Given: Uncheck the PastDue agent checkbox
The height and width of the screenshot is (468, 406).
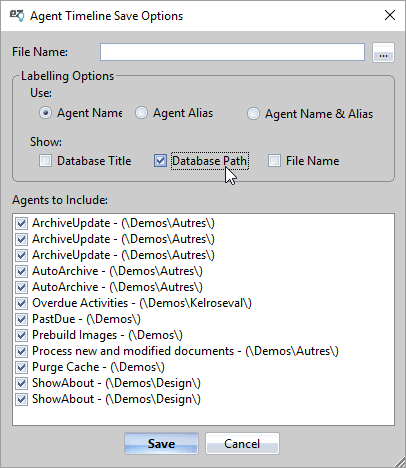Looking at the screenshot, I should [21, 319].
